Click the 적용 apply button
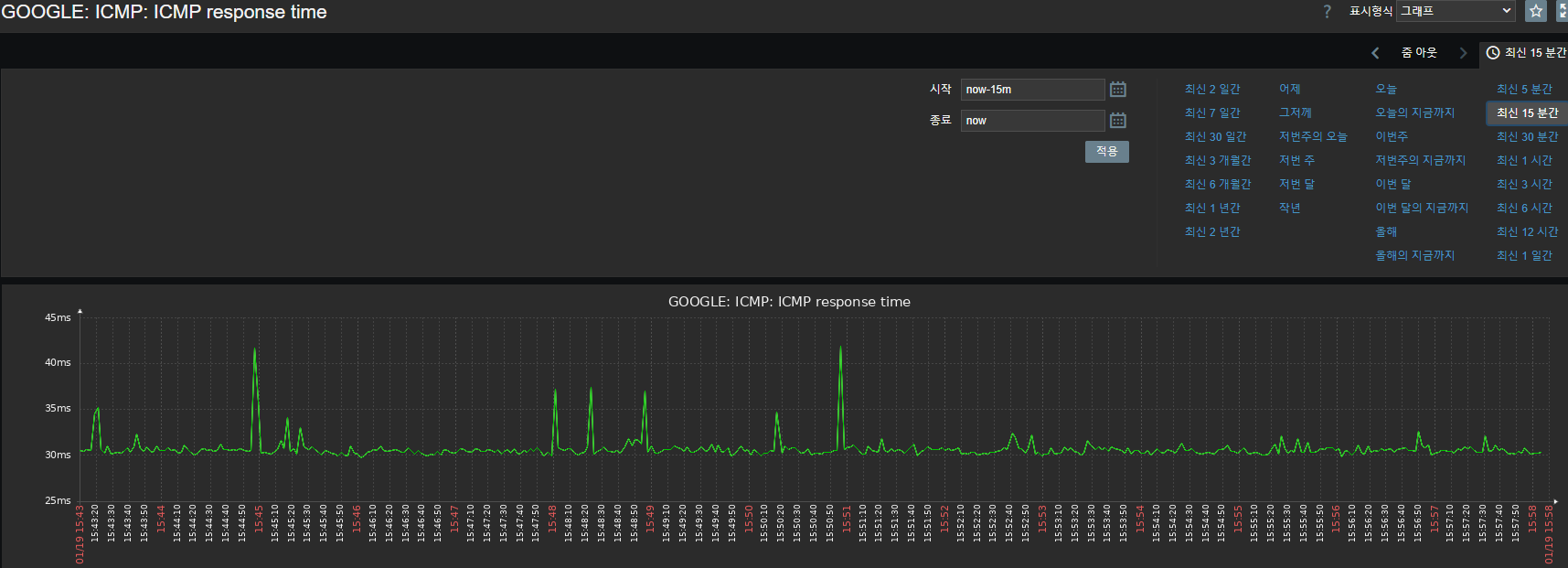 pyautogui.click(x=1106, y=152)
